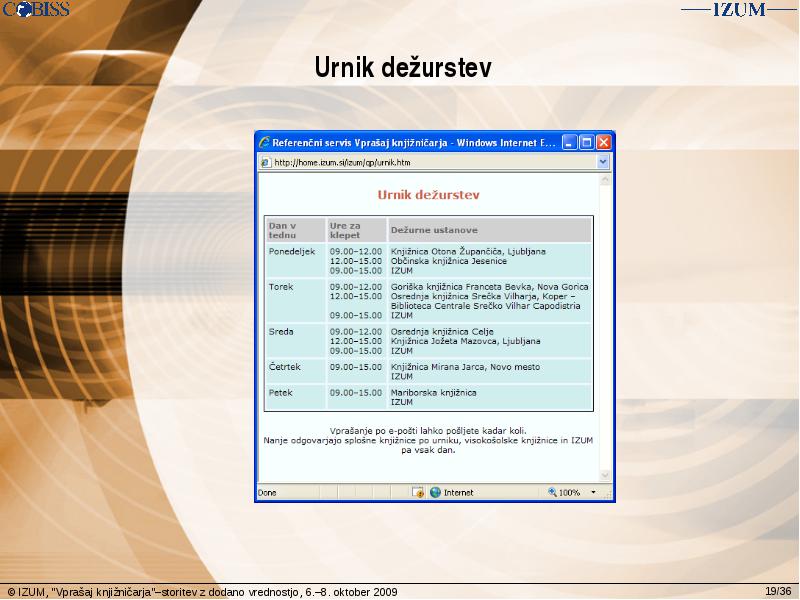Click the Torek row label
Screen dimensions: 800x600
(281, 287)
